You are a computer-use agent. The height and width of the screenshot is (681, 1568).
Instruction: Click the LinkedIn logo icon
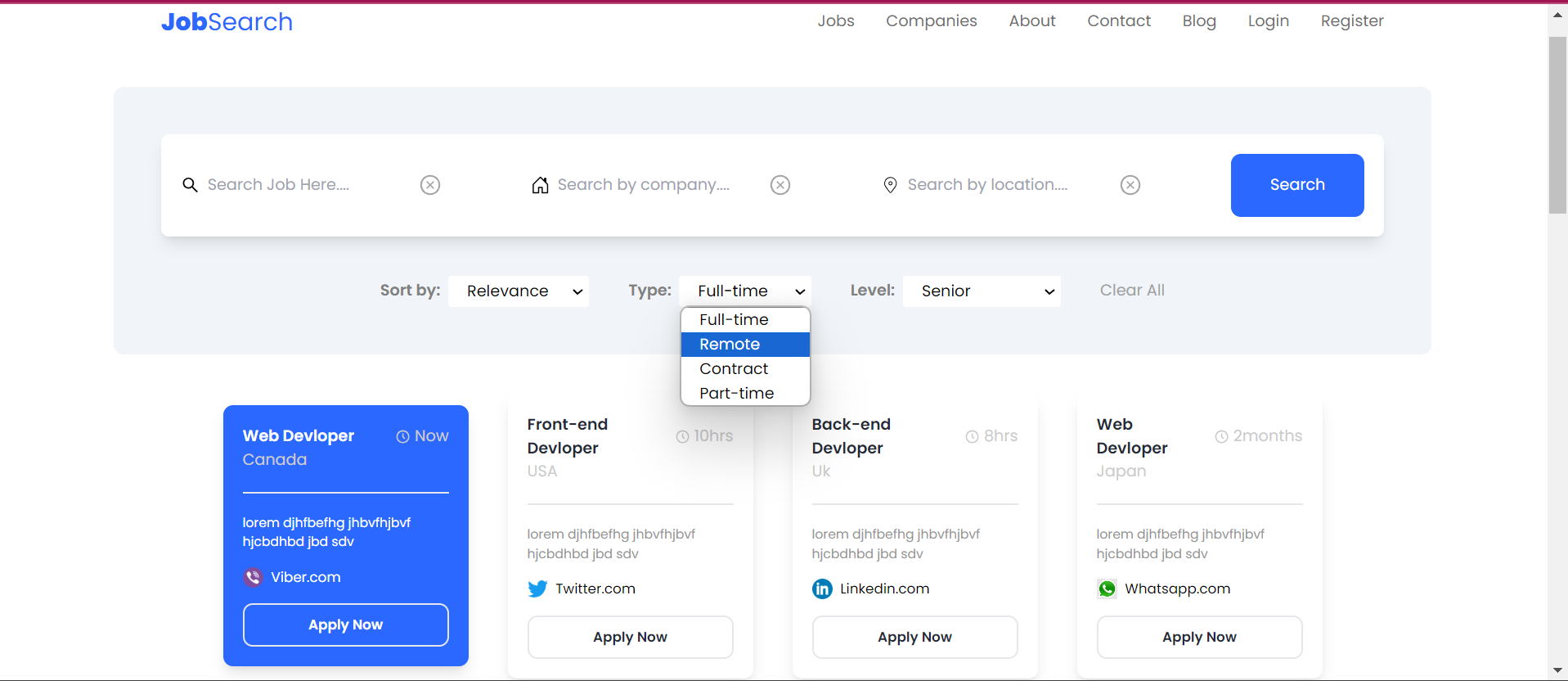(822, 589)
